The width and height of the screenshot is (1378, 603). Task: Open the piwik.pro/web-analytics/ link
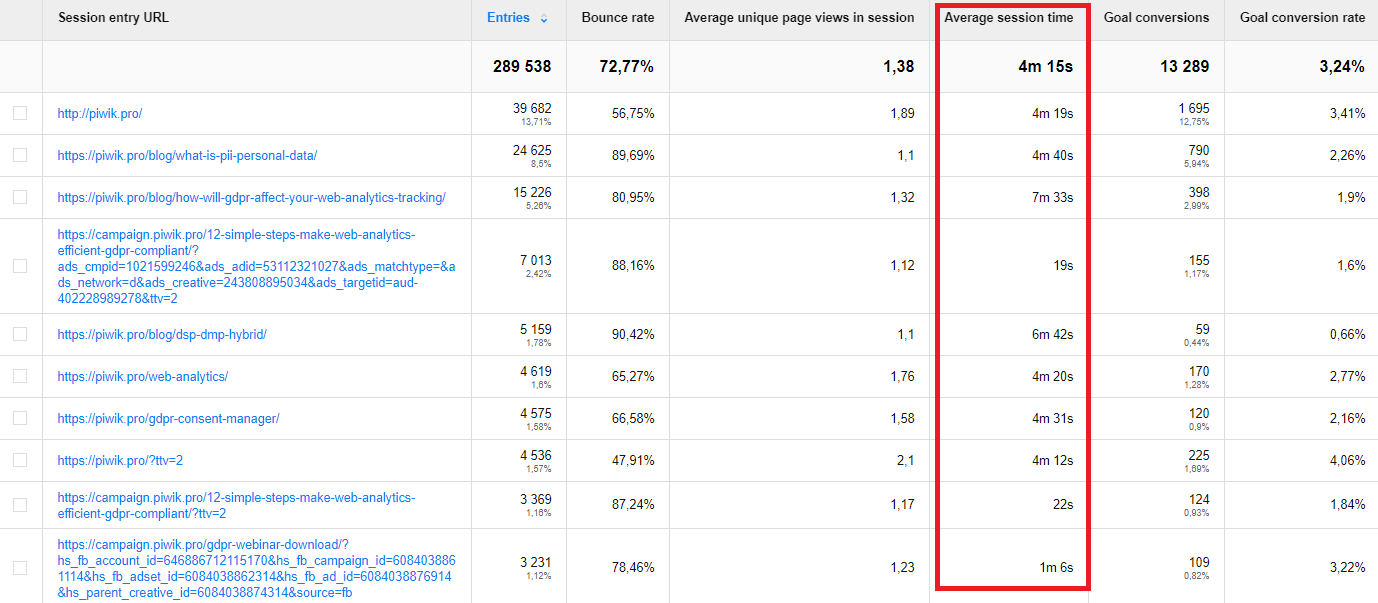click(143, 377)
